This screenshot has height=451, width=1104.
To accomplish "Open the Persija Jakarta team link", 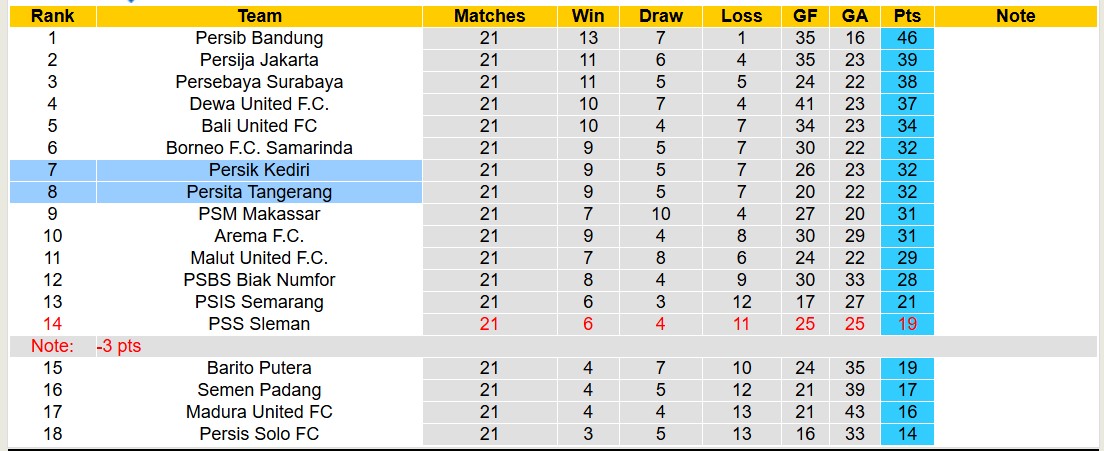I will (x=259, y=60).
